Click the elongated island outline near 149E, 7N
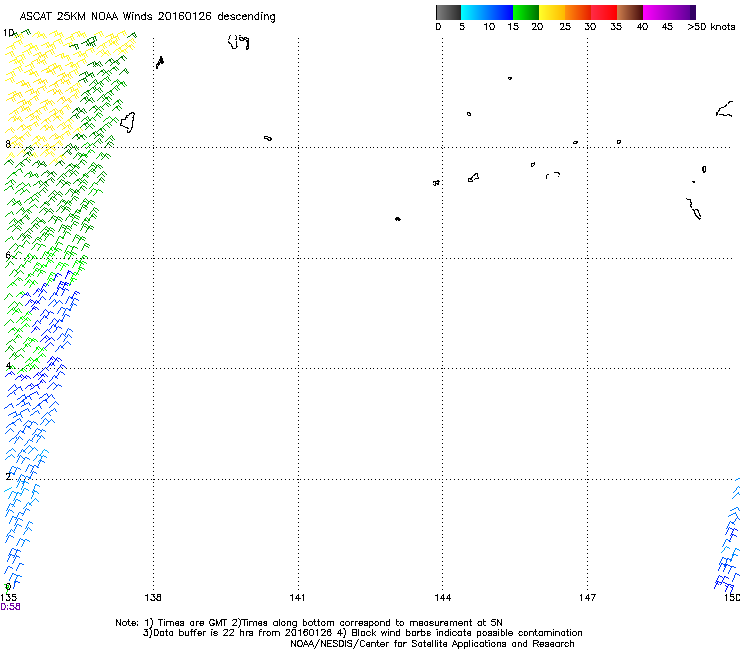The height and width of the screenshot is (650, 740). click(694, 209)
